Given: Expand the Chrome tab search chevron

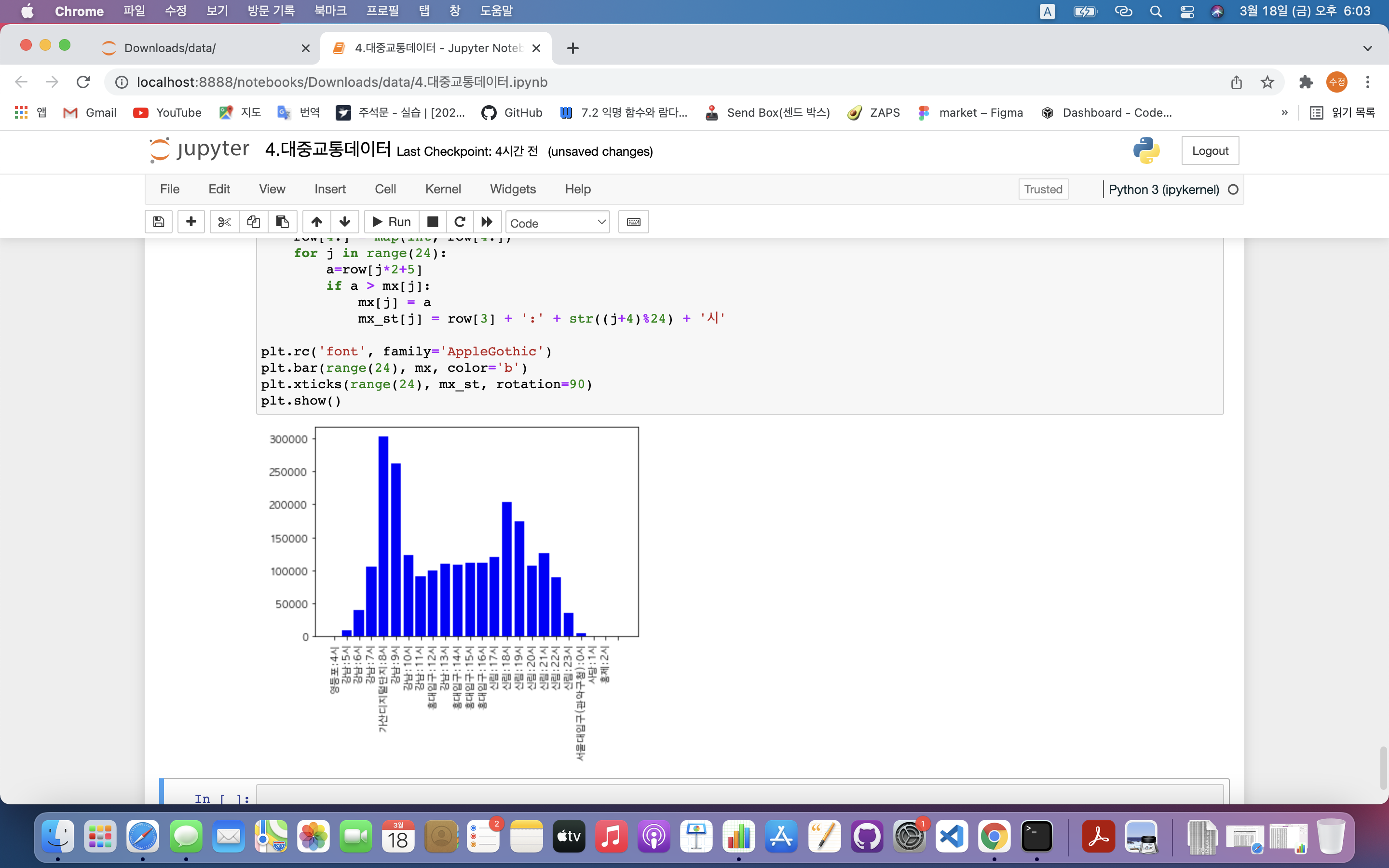Looking at the screenshot, I should click(x=1367, y=48).
